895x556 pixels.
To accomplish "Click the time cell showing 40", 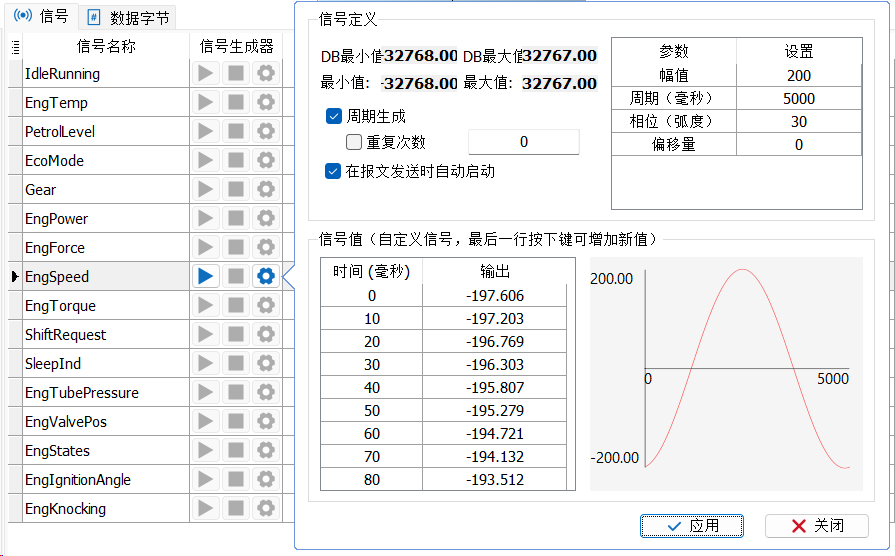I will [x=372, y=388].
